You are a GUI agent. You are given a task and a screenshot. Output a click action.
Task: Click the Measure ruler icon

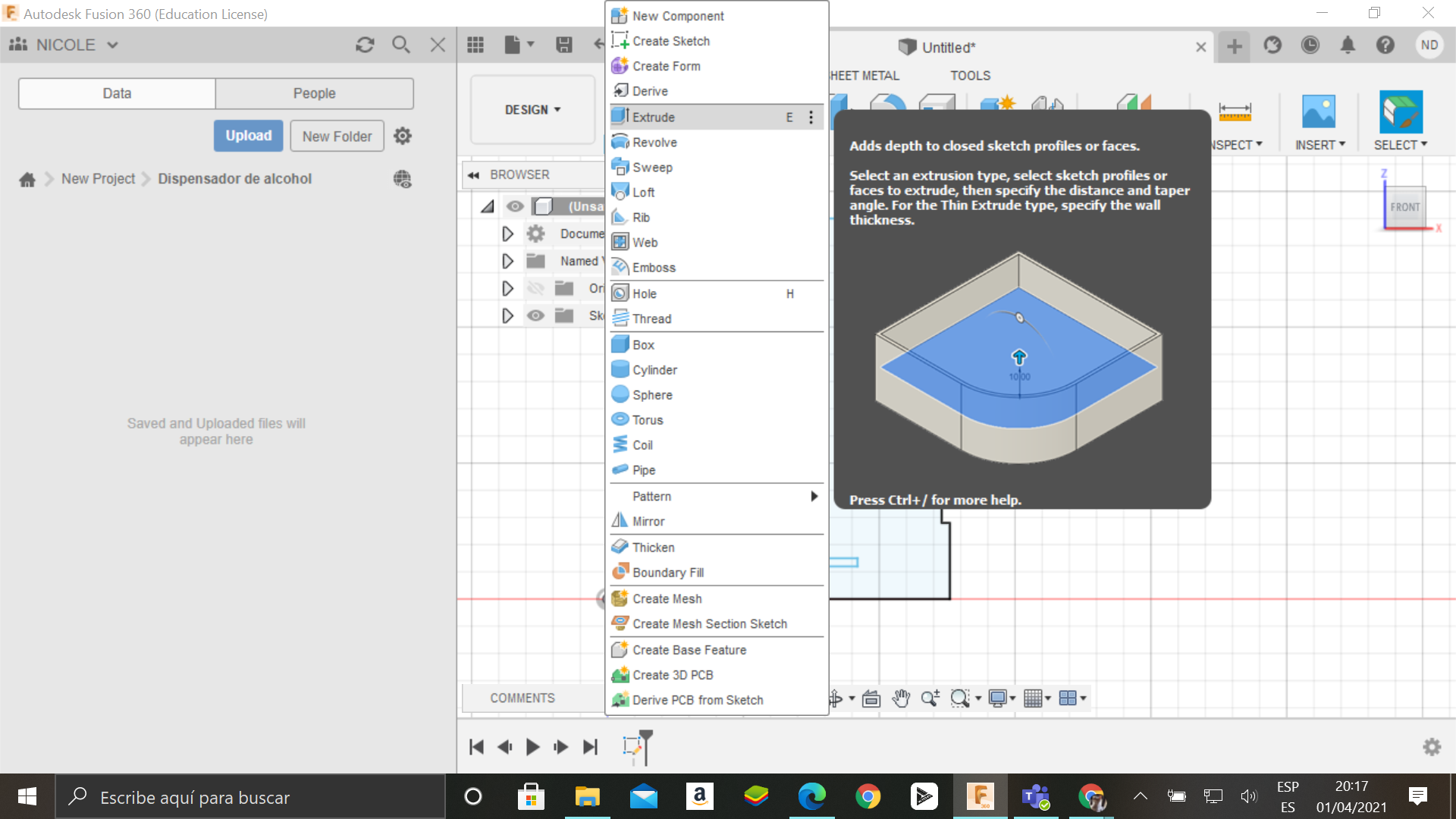pos(1235,112)
